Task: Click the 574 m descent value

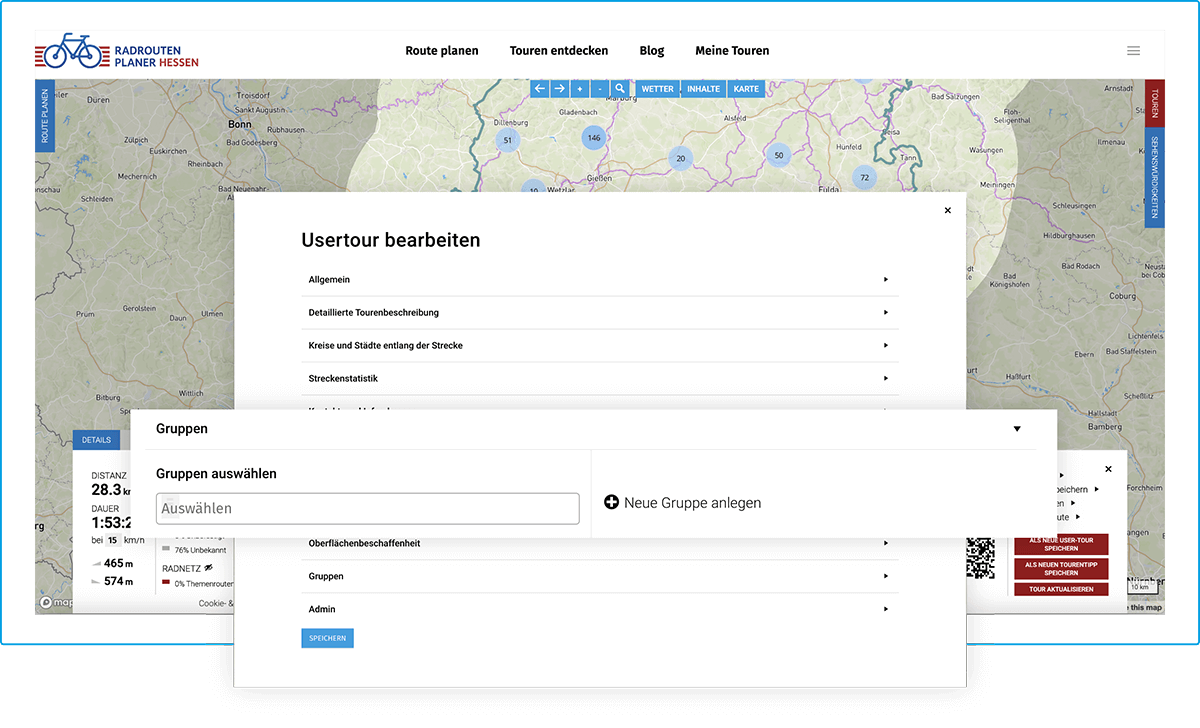Action: (x=118, y=581)
